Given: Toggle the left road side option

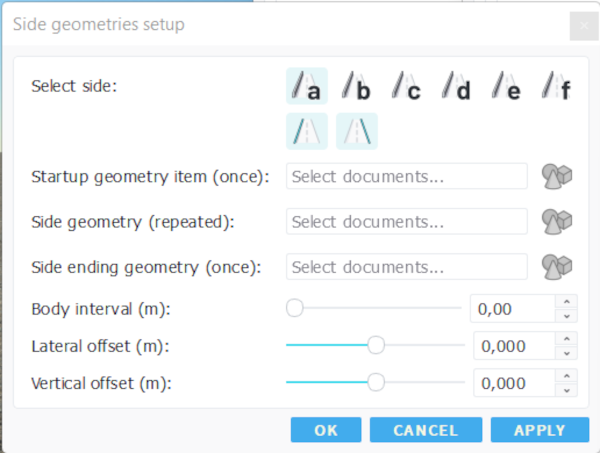Looking at the screenshot, I should pos(306,131).
